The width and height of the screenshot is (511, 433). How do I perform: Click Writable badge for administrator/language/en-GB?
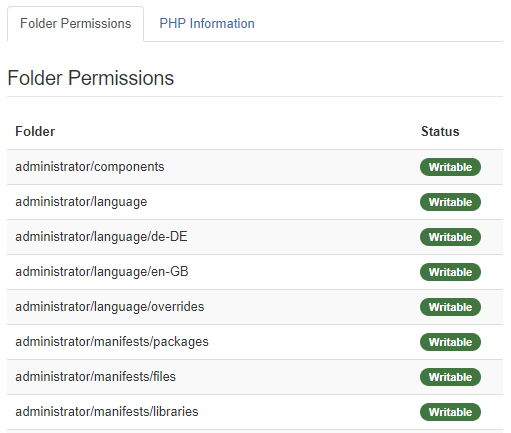450,272
